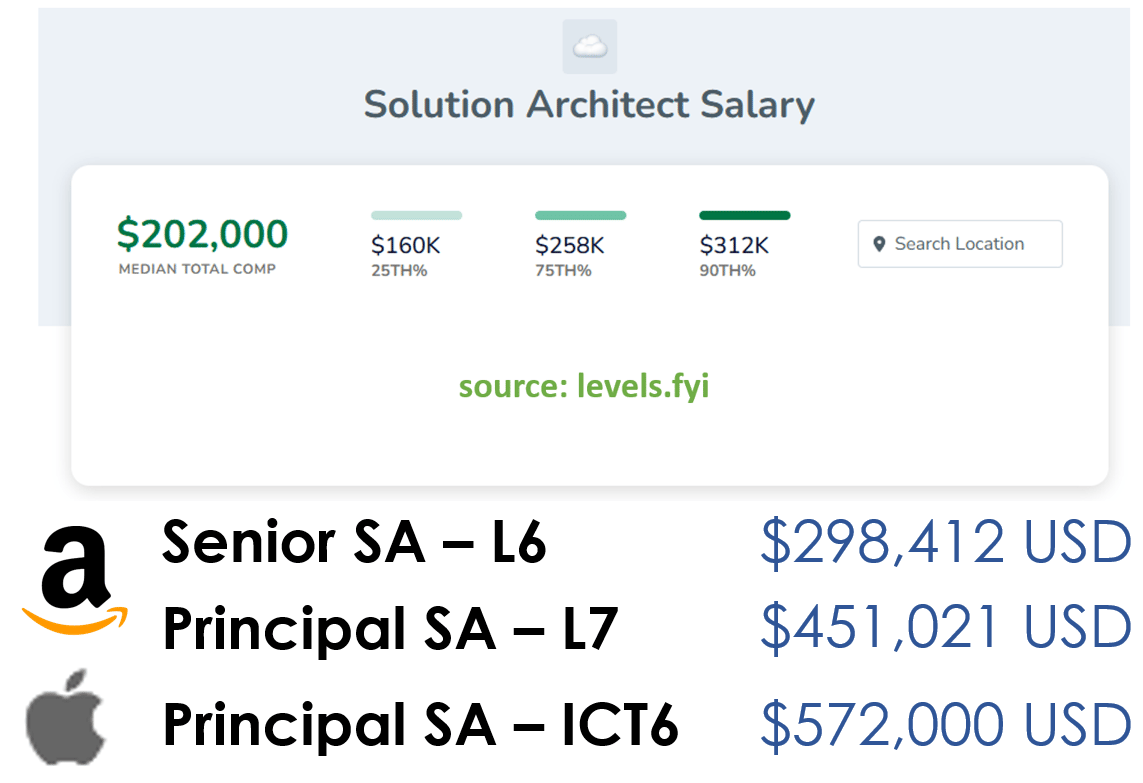Click the $298,412 USD salary amount
Viewport: 1143px width, 783px height.
pyautogui.click(x=946, y=542)
